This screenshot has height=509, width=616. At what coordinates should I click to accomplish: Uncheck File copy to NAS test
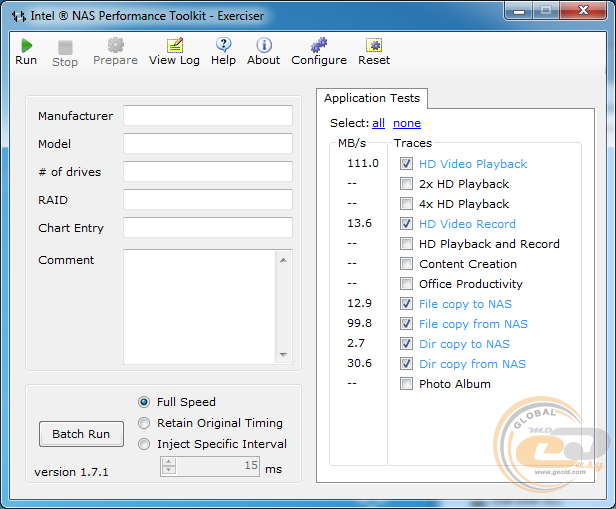point(406,304)
